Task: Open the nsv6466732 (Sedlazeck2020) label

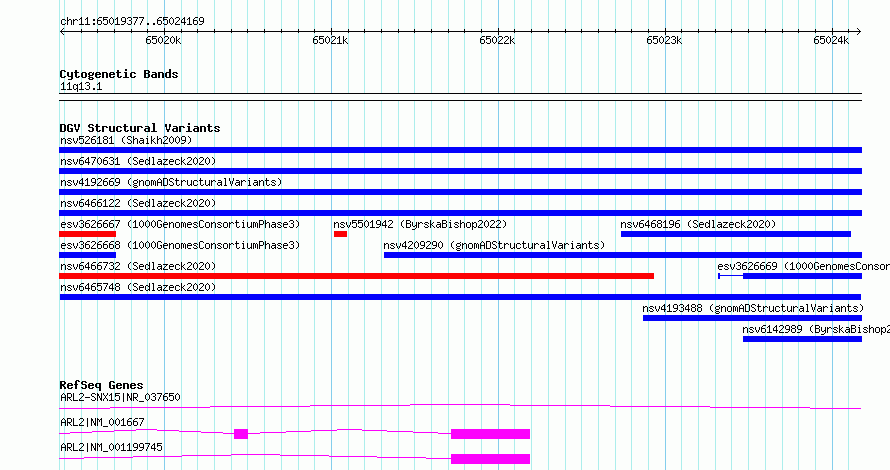Action: tap(138, 266)
